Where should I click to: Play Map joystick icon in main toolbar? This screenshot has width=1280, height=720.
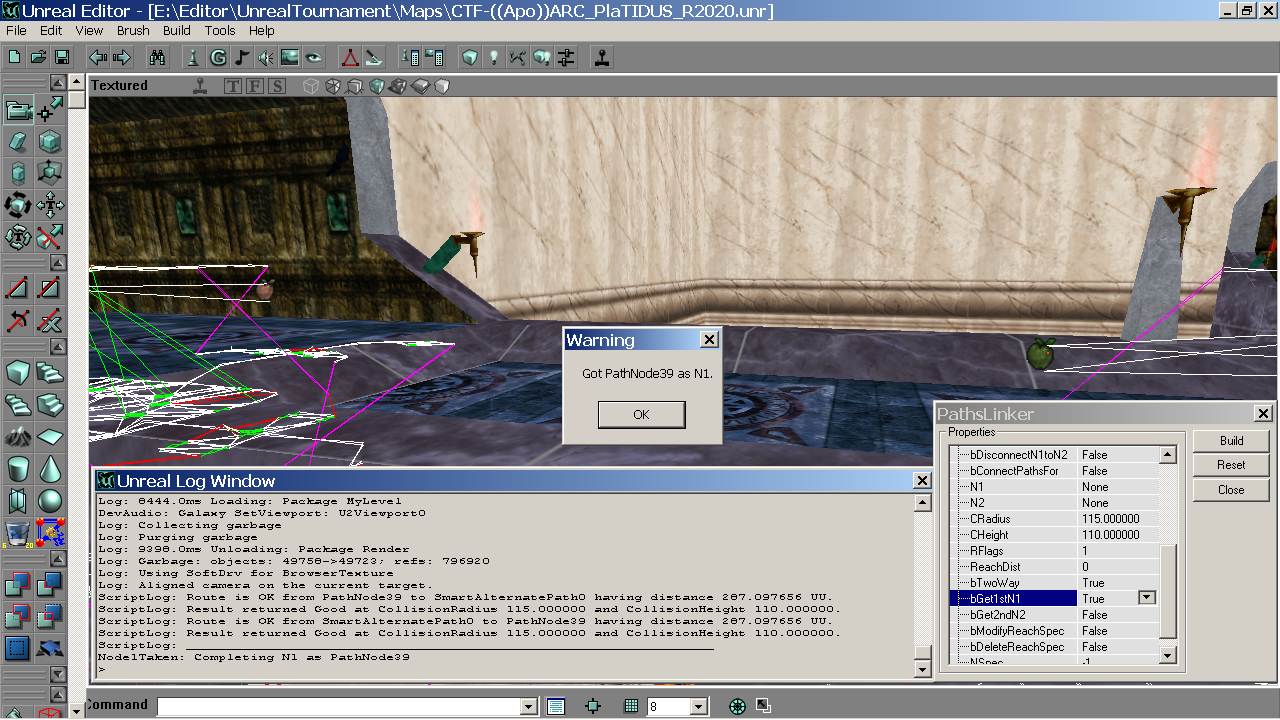(x=601, y=57)
